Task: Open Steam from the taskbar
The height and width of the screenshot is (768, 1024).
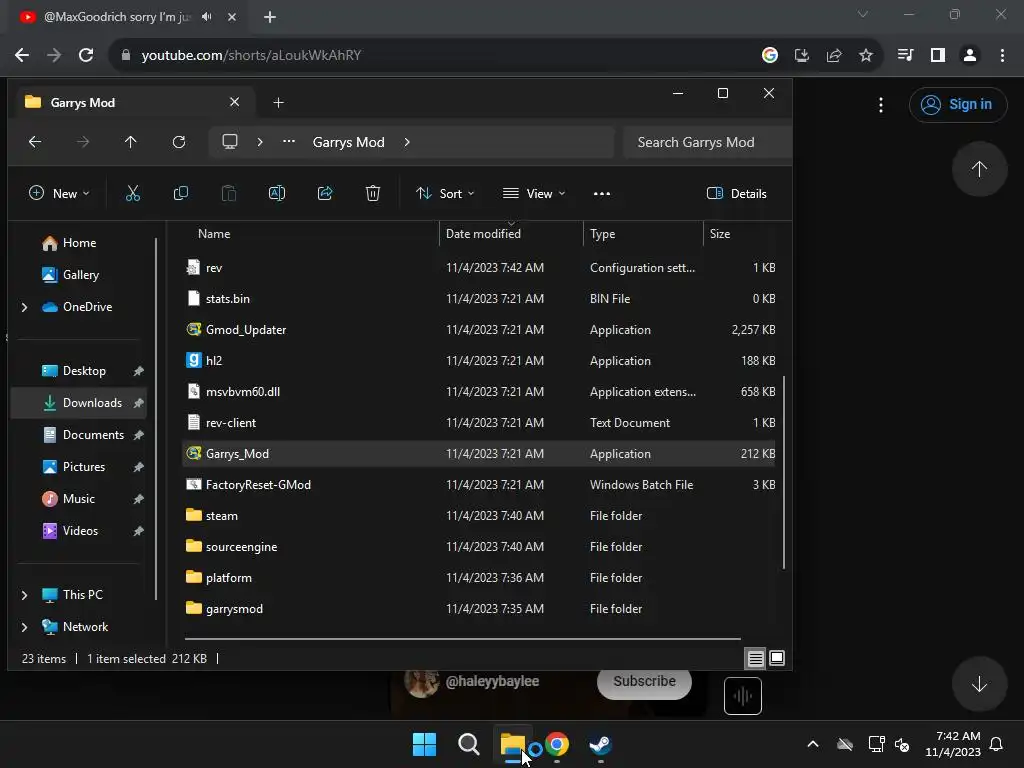Action: point(600,744)
